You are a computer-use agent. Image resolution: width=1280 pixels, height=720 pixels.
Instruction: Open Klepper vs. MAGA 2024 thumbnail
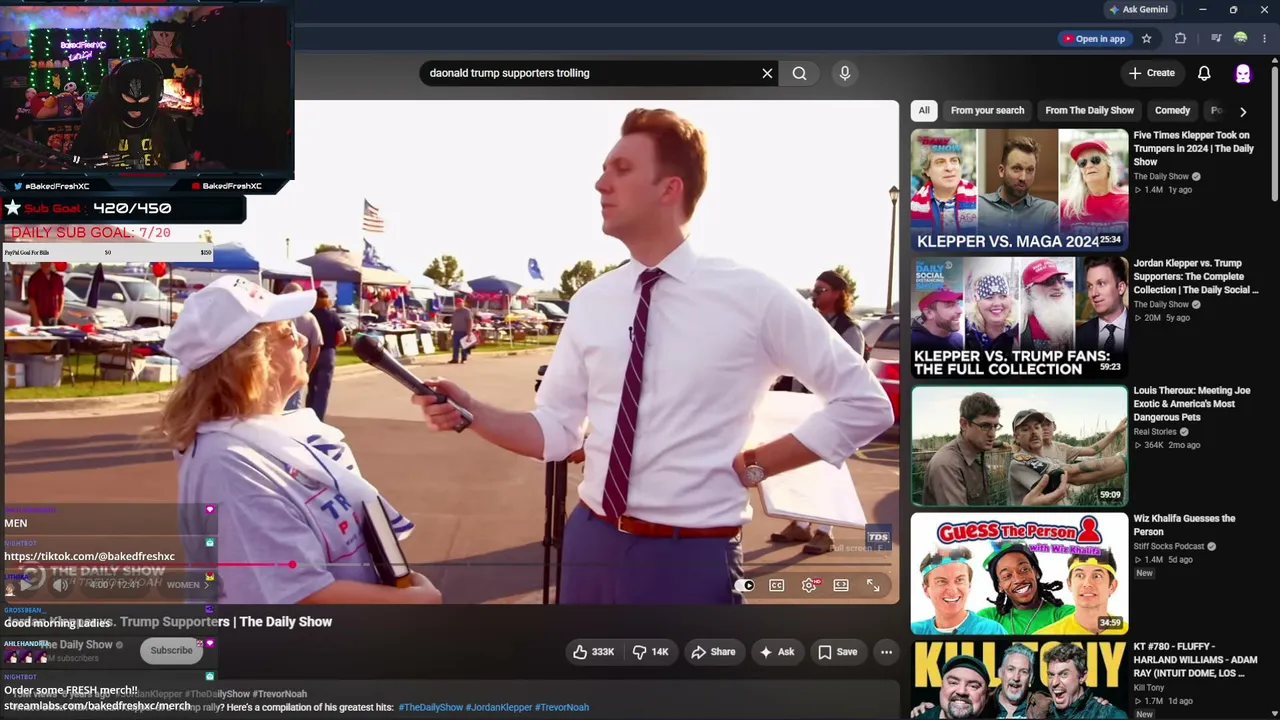pyautogui.click(x=1019, y=189)
